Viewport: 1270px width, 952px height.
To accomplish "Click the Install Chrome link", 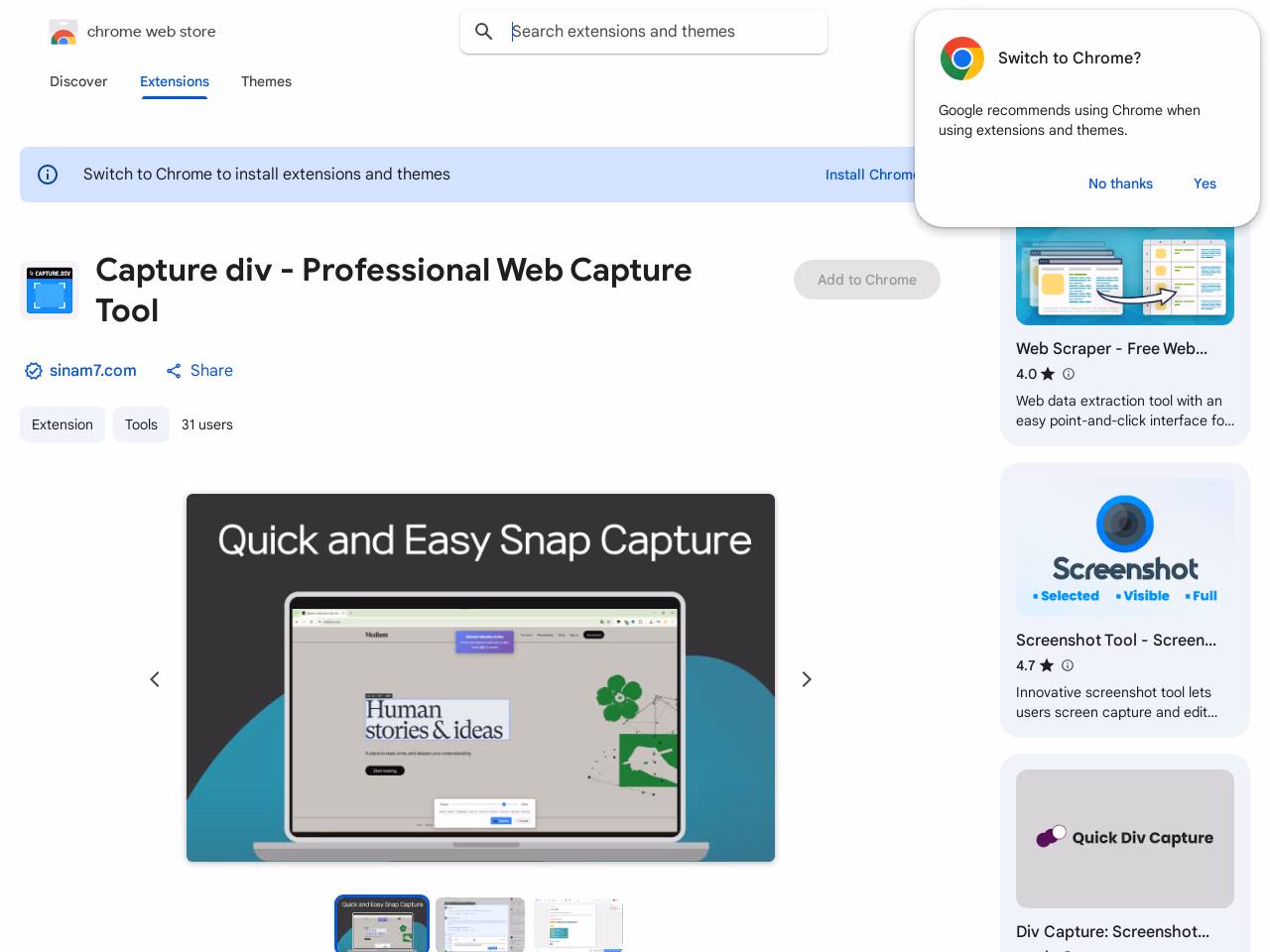I will coord(869,175).
